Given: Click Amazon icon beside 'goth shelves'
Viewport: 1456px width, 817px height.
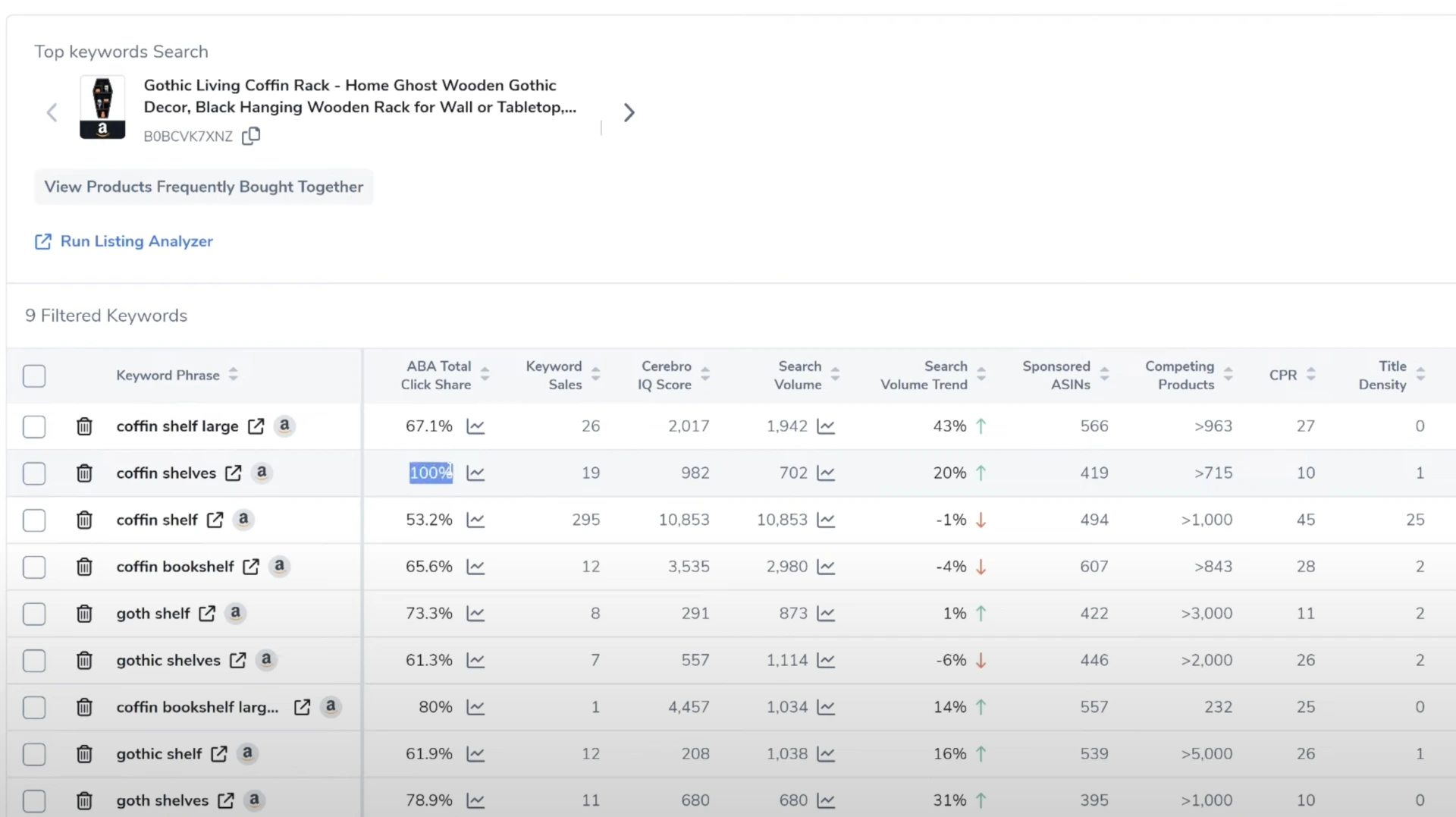Looking at the screenshot, I should pos(254,800).
